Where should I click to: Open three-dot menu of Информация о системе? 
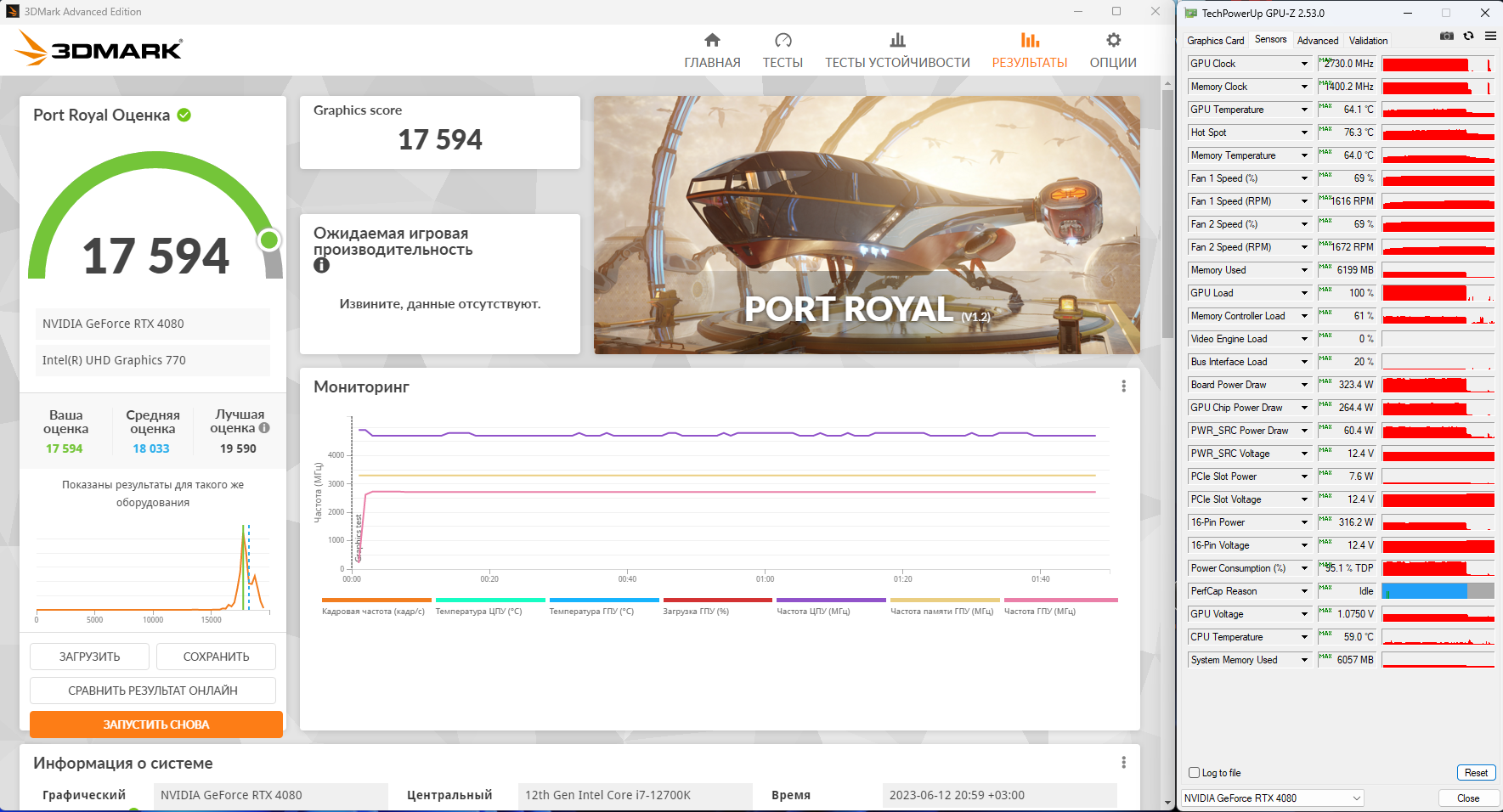(1123, 763)
